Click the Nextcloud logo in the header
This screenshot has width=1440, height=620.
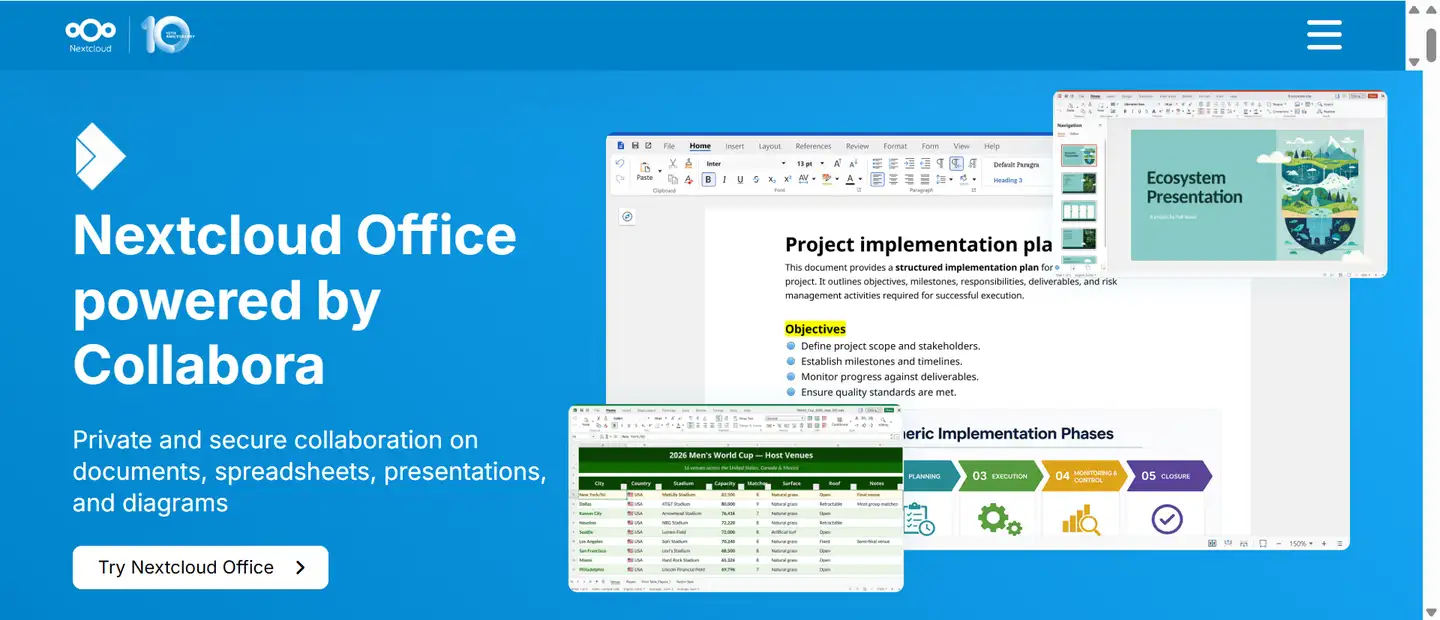tap(90, 34)
